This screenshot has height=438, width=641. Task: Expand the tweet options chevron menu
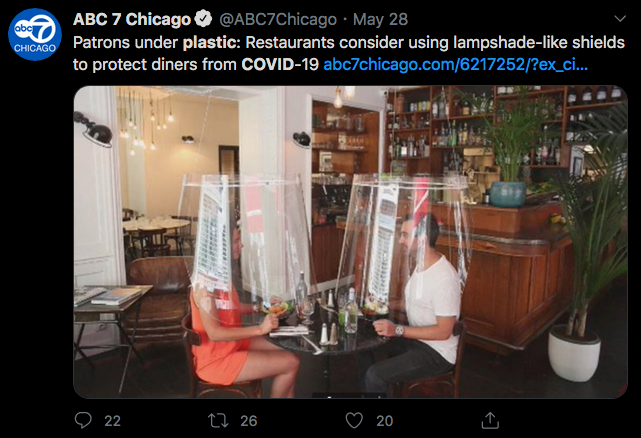(x=620, y=18)
